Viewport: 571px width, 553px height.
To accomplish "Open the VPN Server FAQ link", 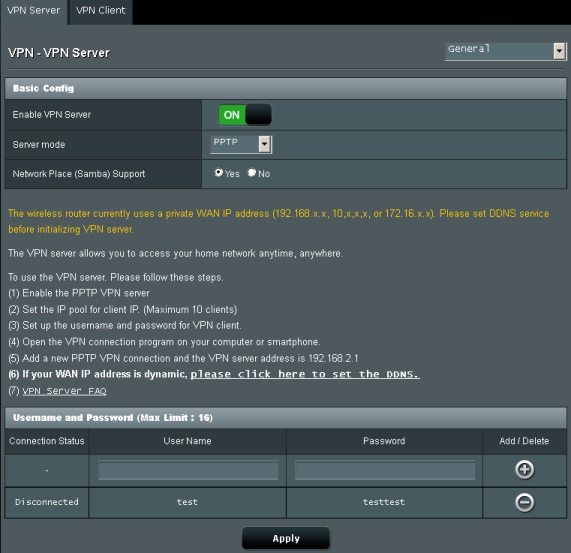I will click(x=64, y=391).
